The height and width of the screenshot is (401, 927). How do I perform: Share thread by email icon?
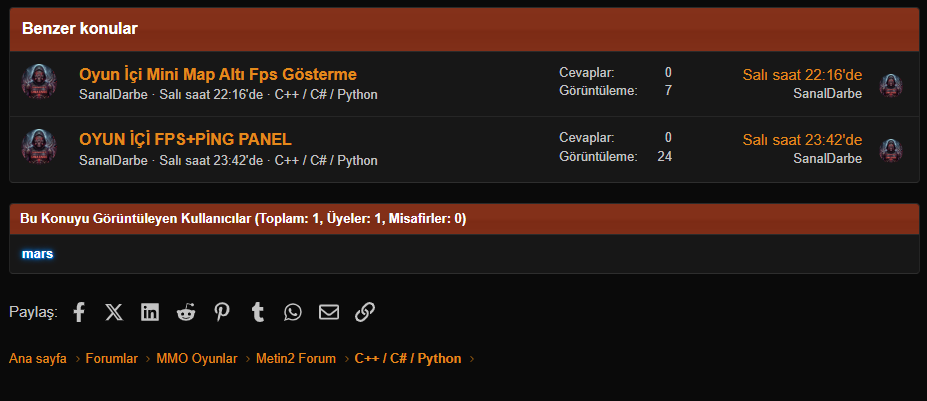pos(328,312)
